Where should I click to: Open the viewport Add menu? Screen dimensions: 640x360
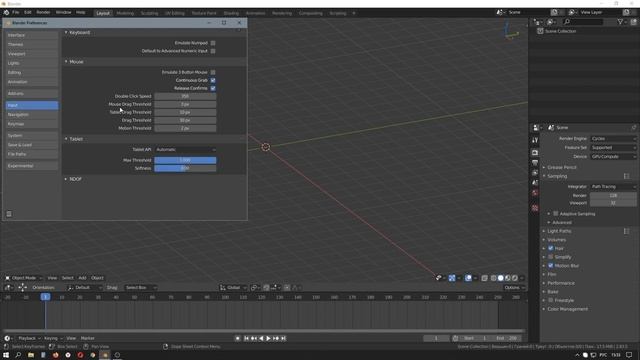(x=82, y=278)
